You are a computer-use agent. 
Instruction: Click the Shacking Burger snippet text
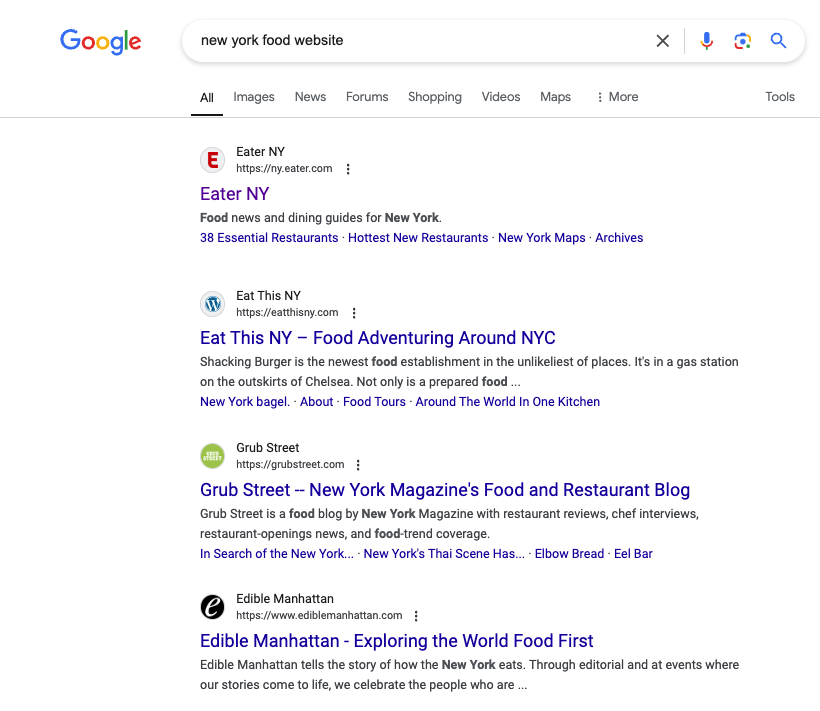[x=469, y=372]
